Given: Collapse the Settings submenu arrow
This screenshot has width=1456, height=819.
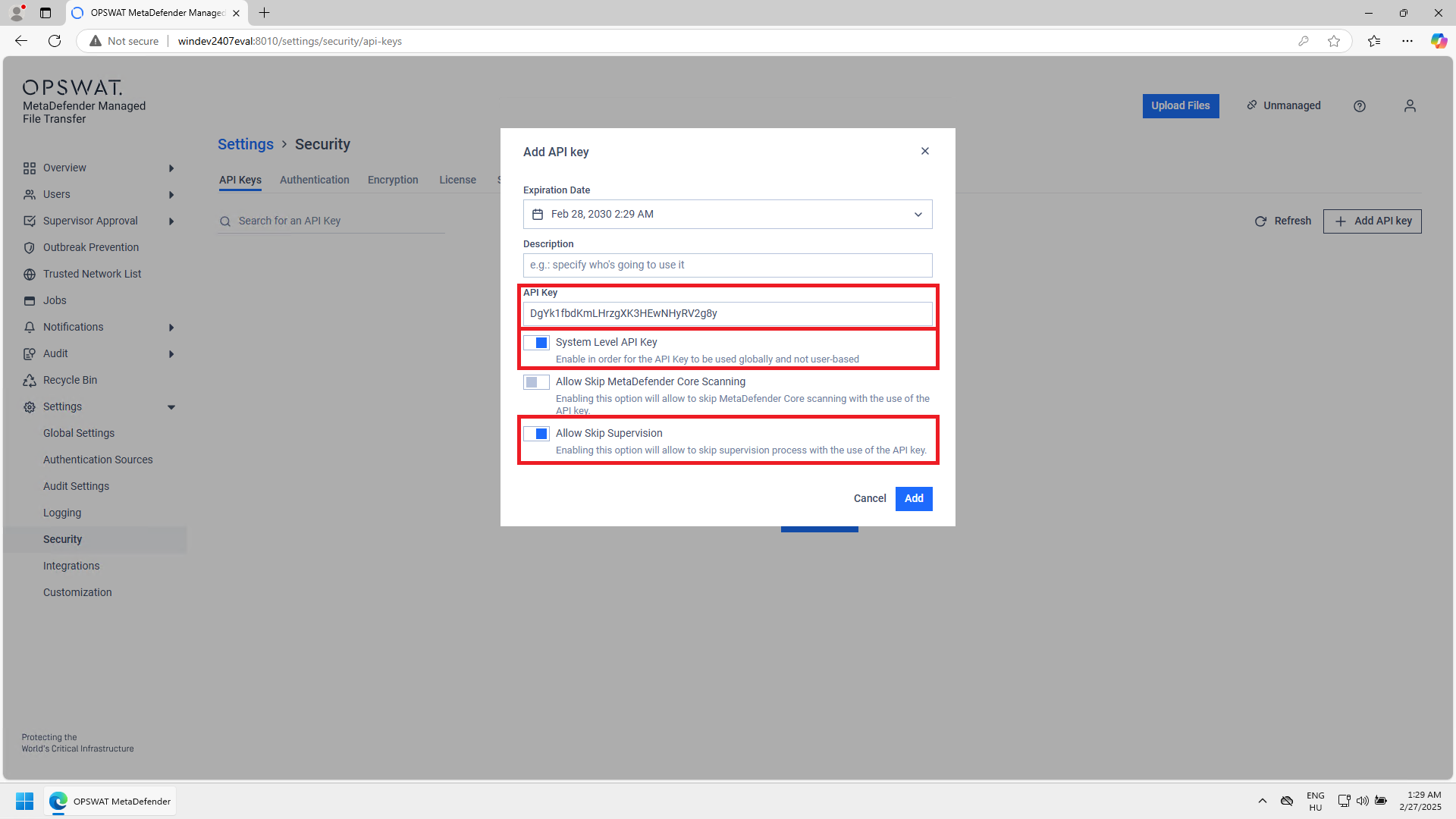Looking at the screenshot, I should click(171, 407).
